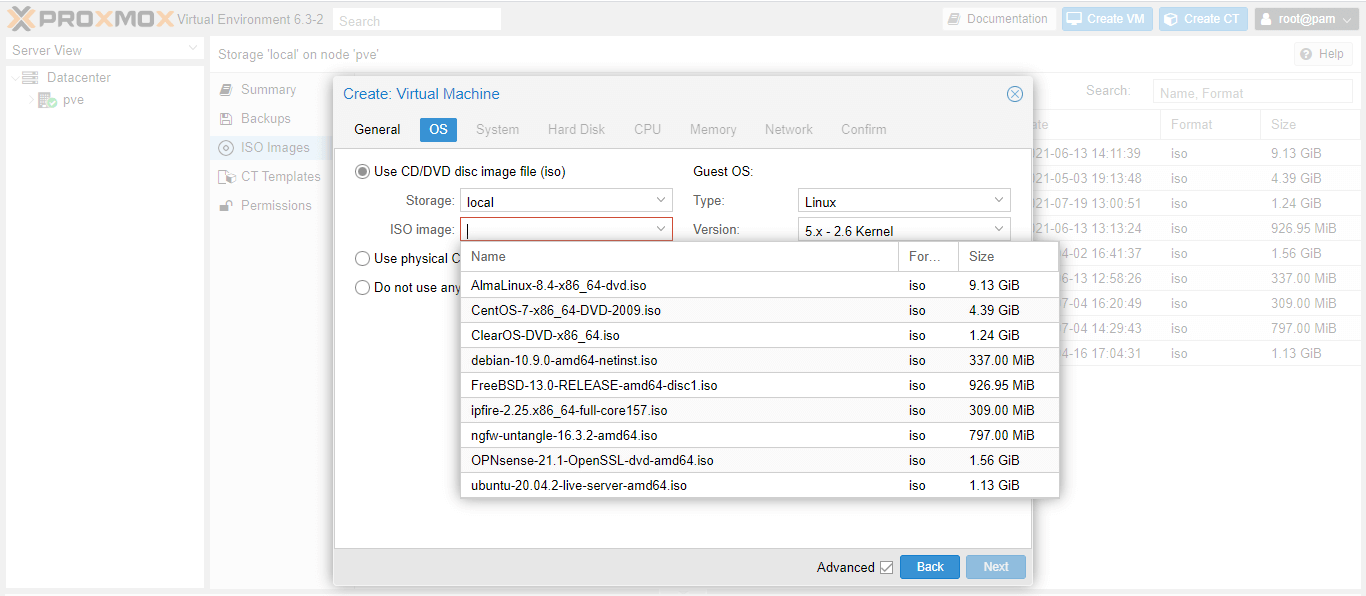Open the Storage dropdown
The height and width of the screenshot is (596, 1366).
(660, 200)
